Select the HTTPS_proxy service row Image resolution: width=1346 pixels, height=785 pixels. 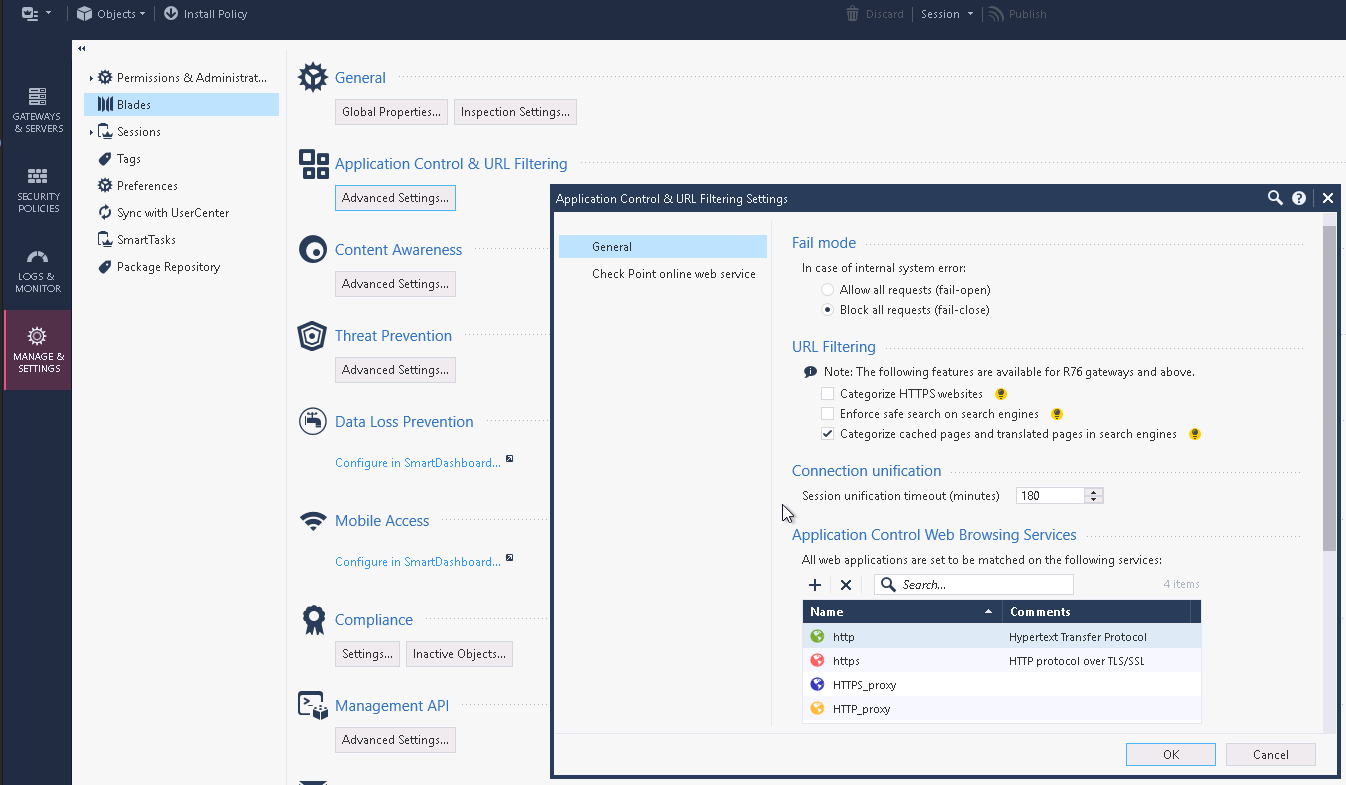point(1002,685)
